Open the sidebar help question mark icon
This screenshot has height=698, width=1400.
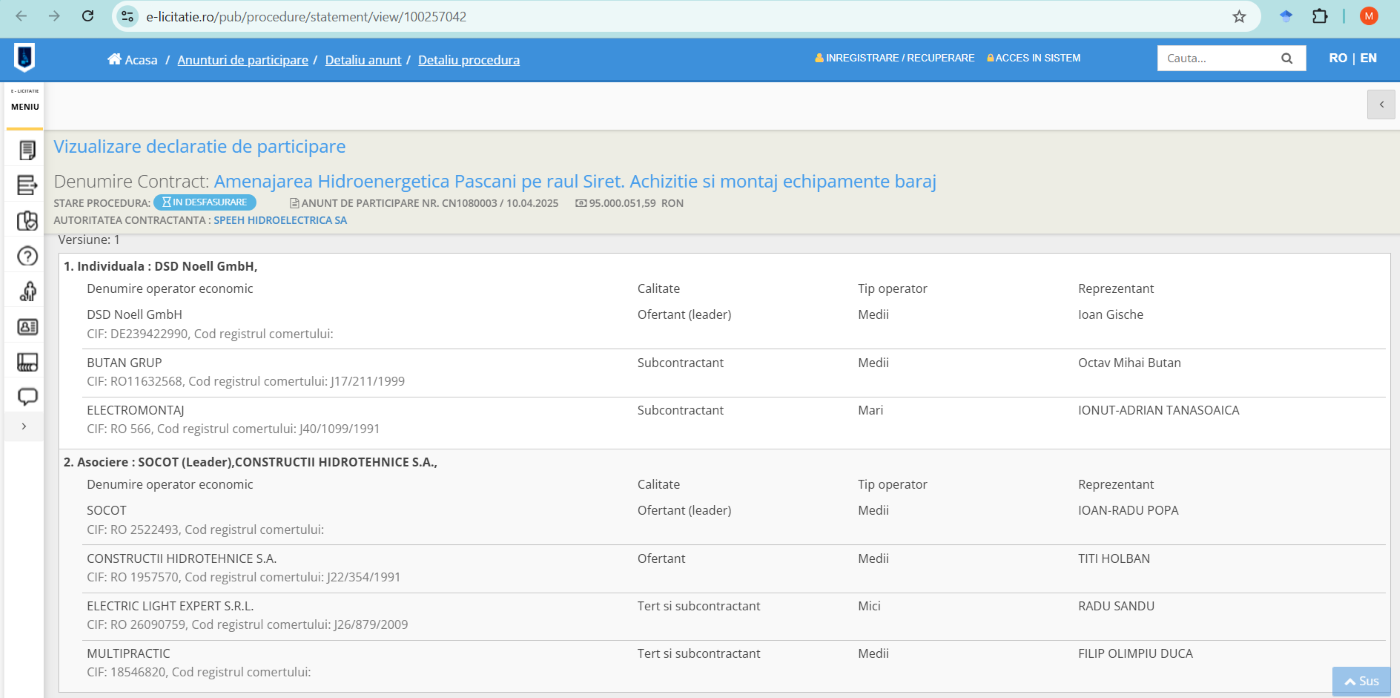point(27,256)
